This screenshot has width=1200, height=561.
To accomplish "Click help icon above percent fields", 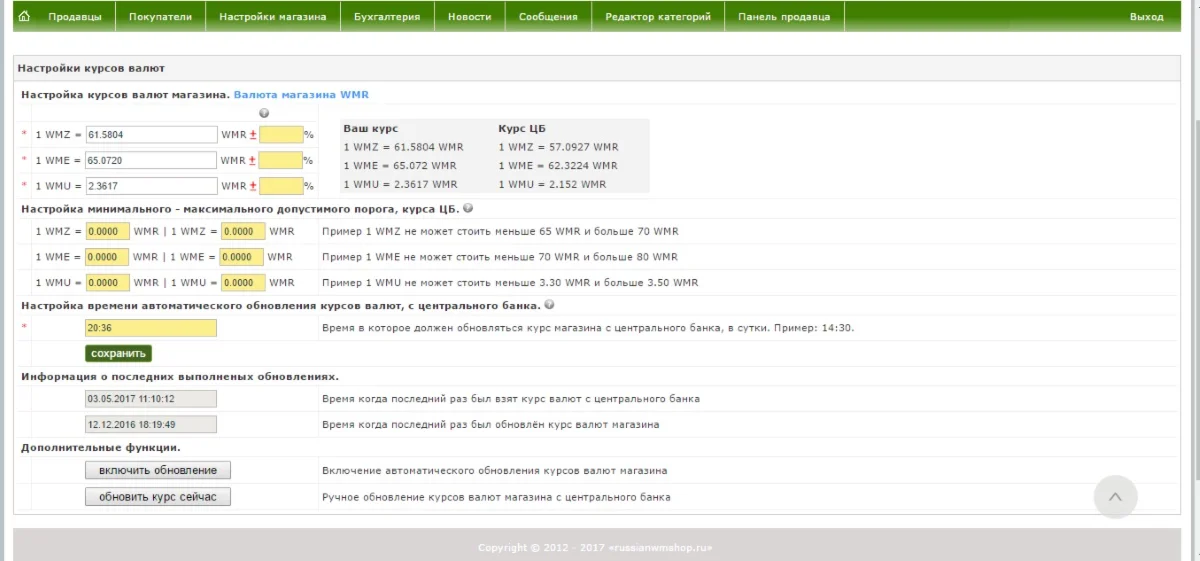I will pos(264,113).
